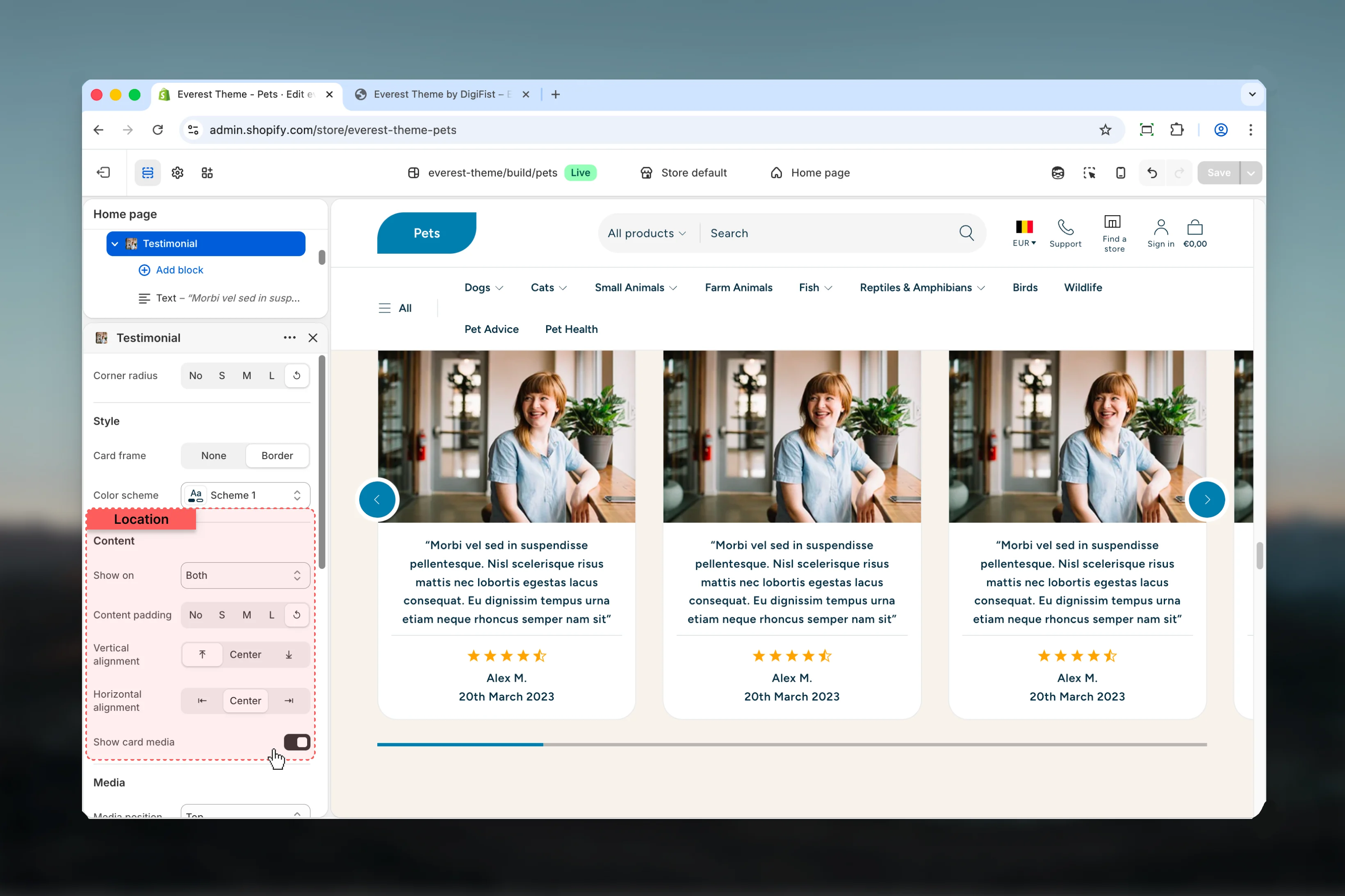This screenshot has width=1345, height=896.
Task: Open Farm Animals menu item
Action: pos(738,287)
